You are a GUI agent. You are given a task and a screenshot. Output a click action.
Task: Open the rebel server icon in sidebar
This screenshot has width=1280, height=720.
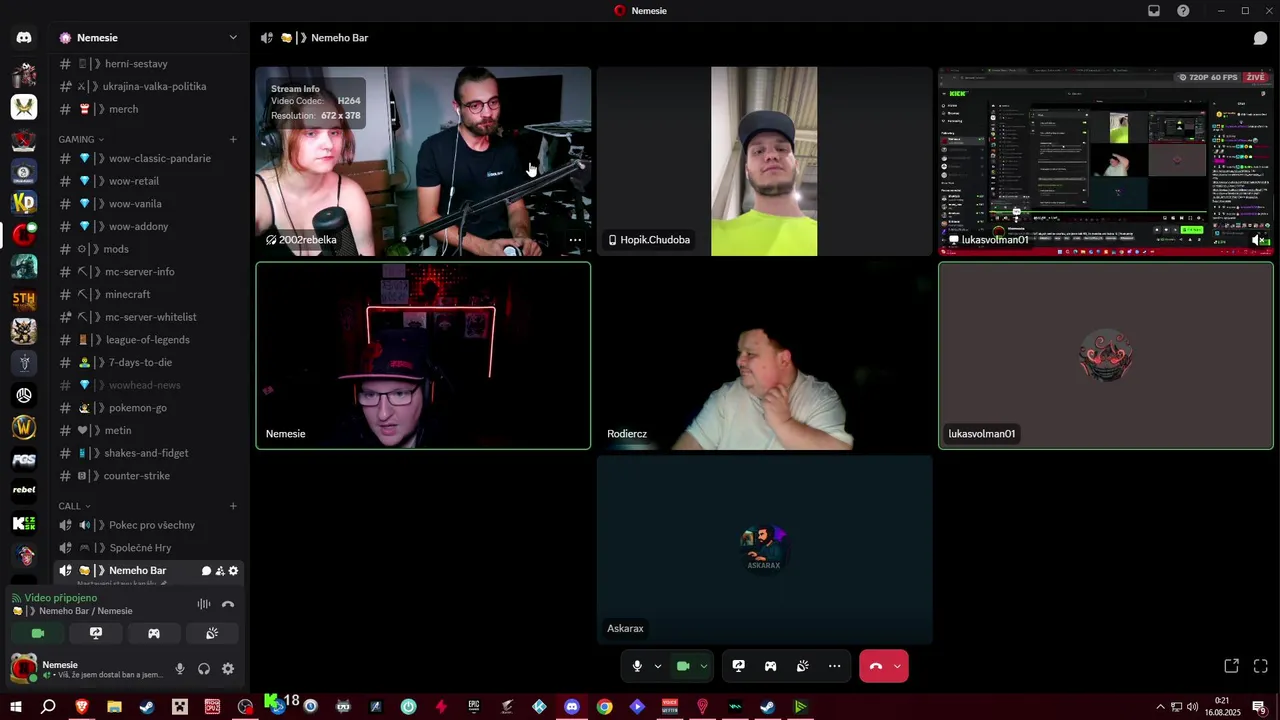click(24, 490)
